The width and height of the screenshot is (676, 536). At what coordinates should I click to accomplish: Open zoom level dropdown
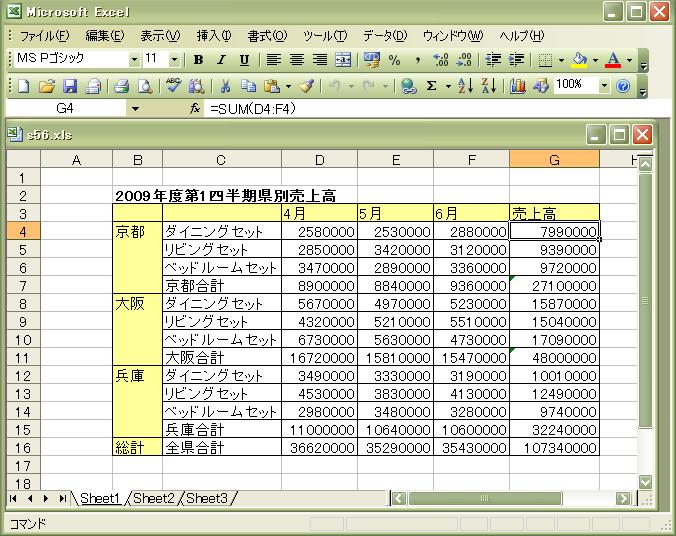click(605, 85)
